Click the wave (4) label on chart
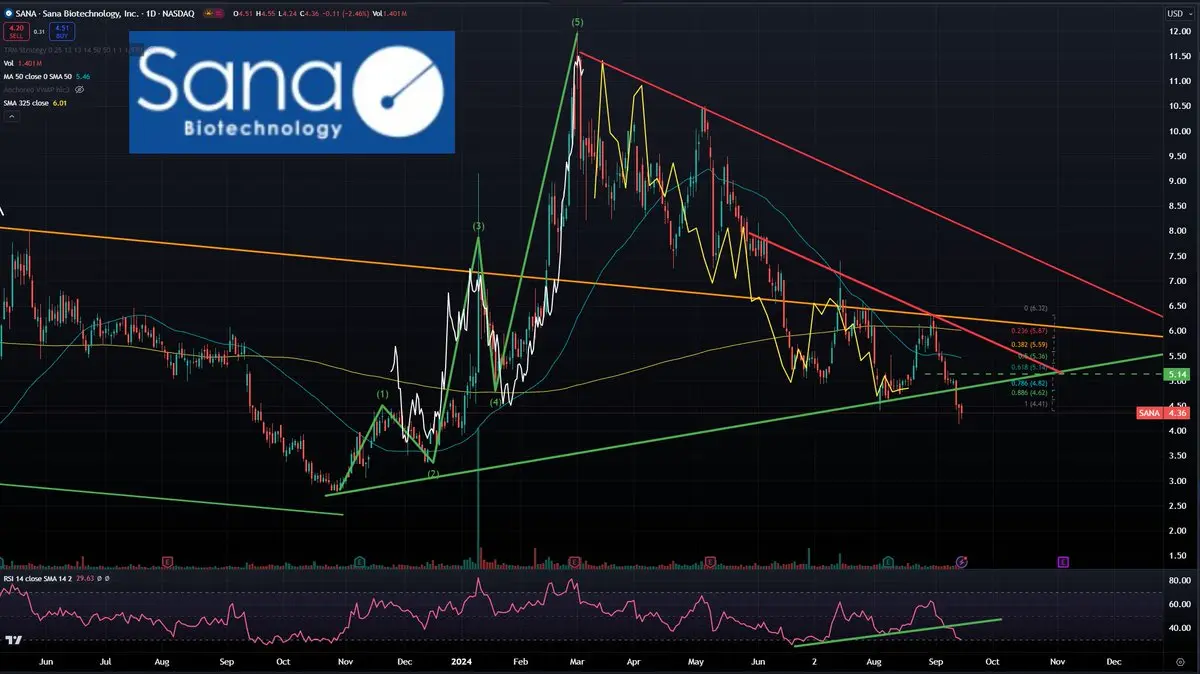 pos(495,403)
